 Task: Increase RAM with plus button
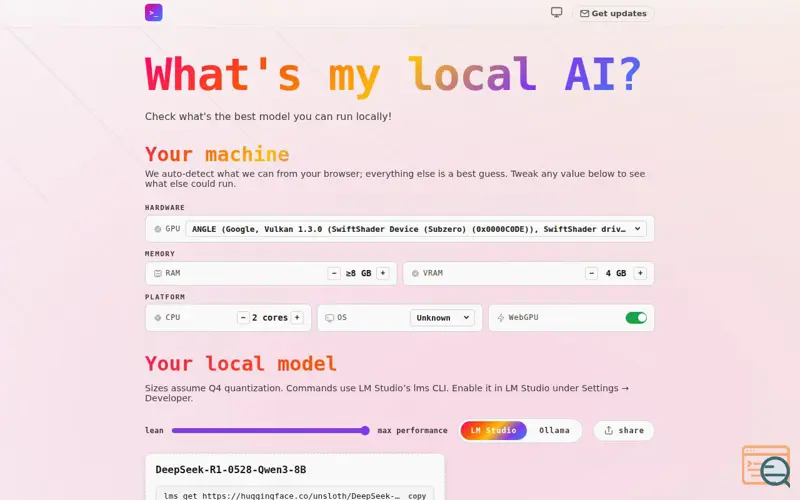coord(383,273)
